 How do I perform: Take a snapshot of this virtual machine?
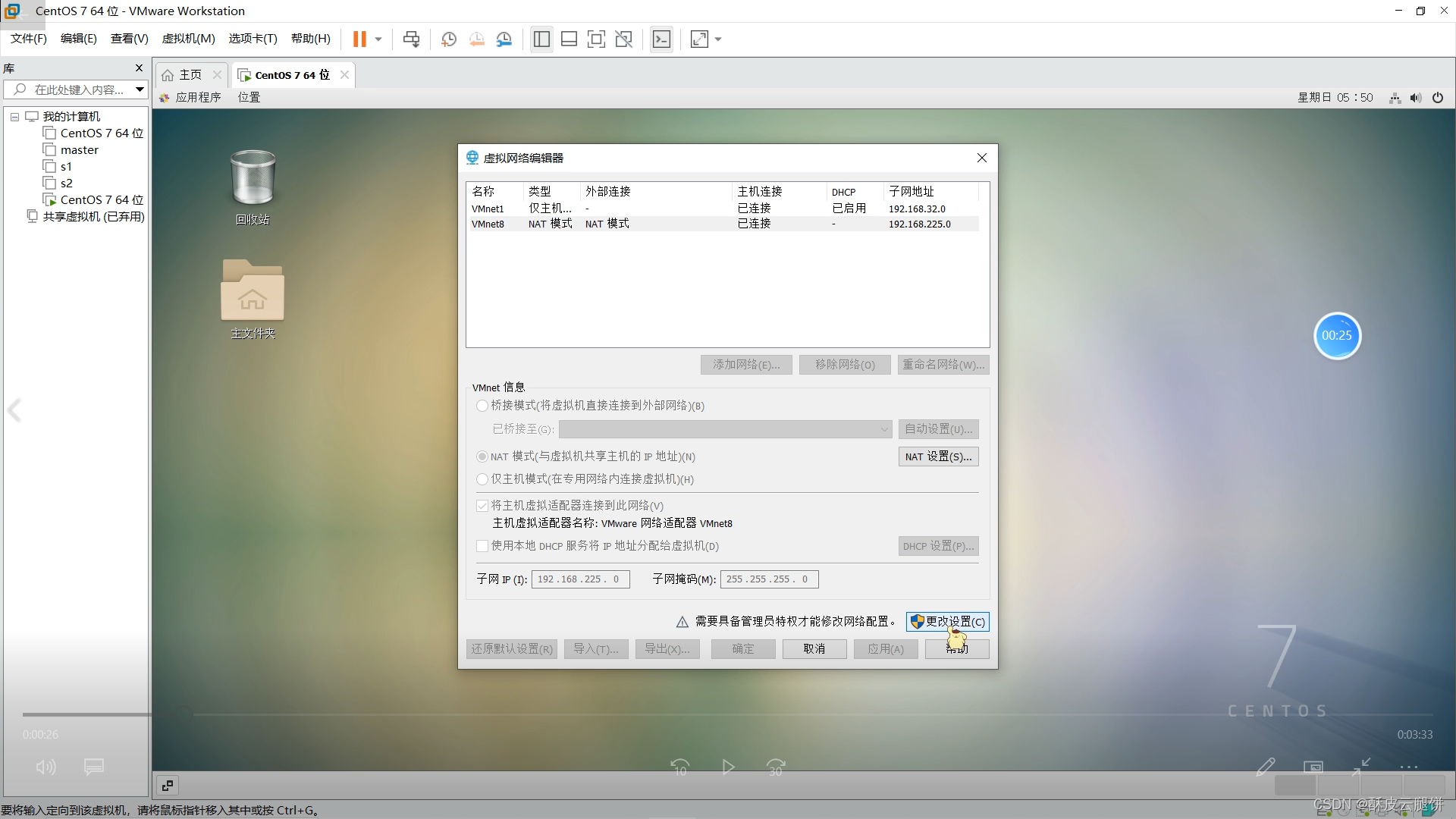448,39
